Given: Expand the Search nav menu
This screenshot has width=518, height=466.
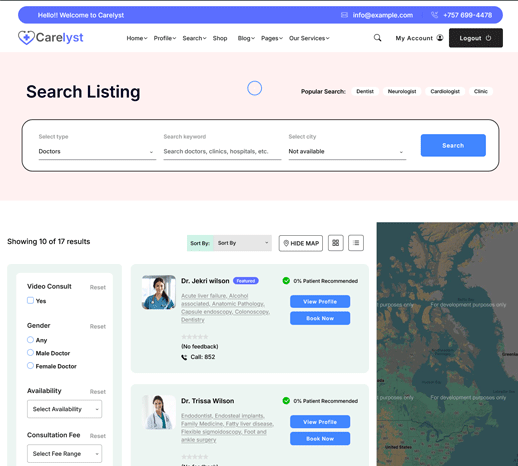Looking at the screenshot, I should pos(194,38).
